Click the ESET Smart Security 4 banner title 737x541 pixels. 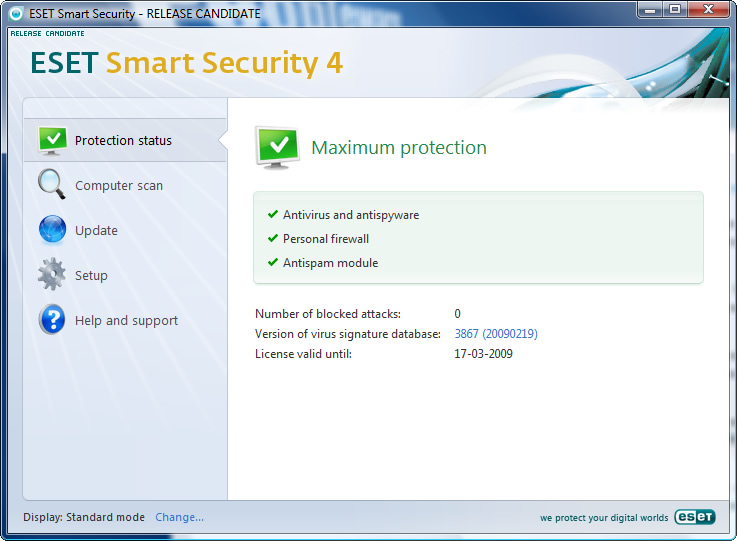tap(187, 63)
